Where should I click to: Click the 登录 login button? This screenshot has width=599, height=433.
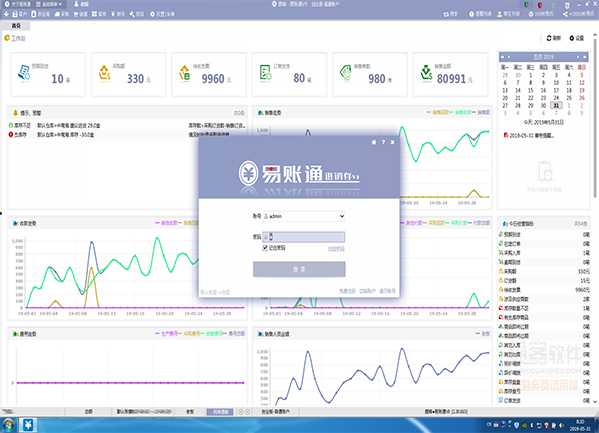(x=299, y=269)
